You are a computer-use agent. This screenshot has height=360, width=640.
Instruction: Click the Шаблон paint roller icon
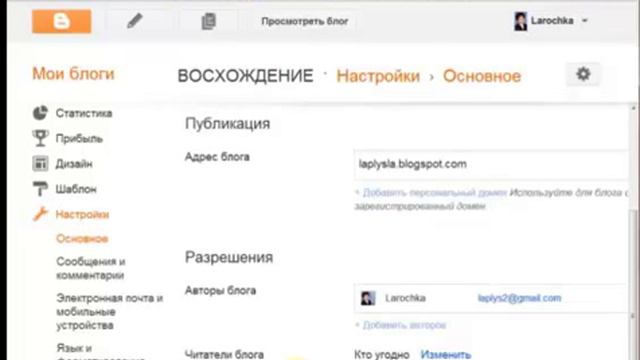coord(40,189)
